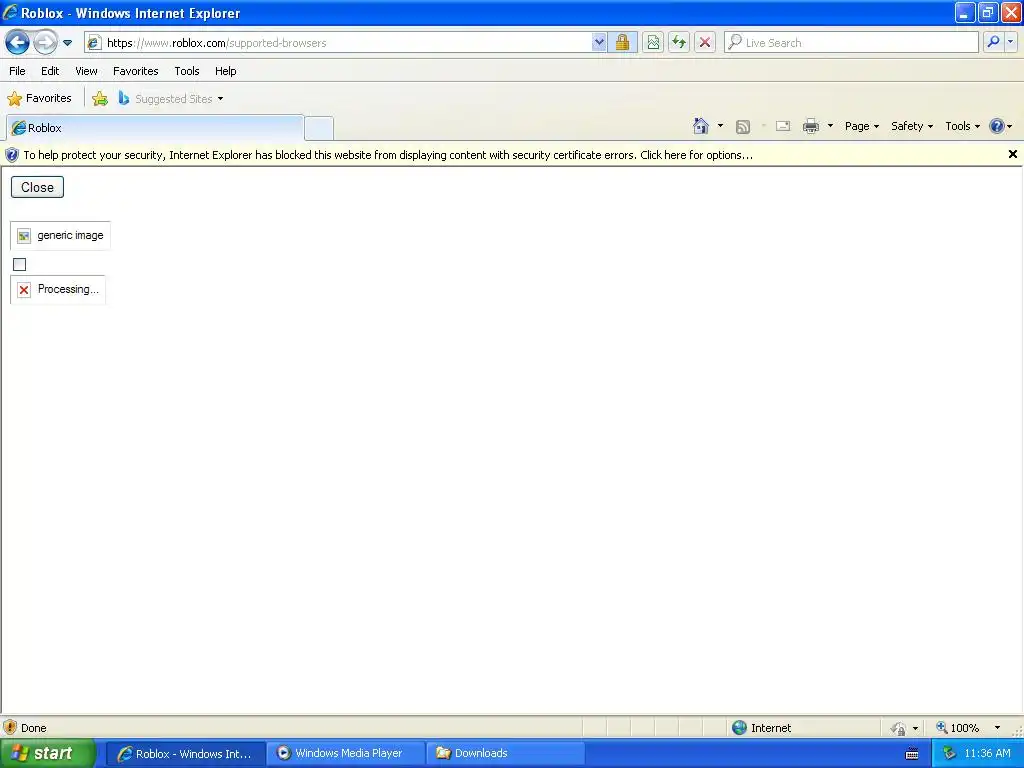Click the security information bar message
Image resolution: width=1024 pixels, height=768 pixels.
[x=388, y=155]
